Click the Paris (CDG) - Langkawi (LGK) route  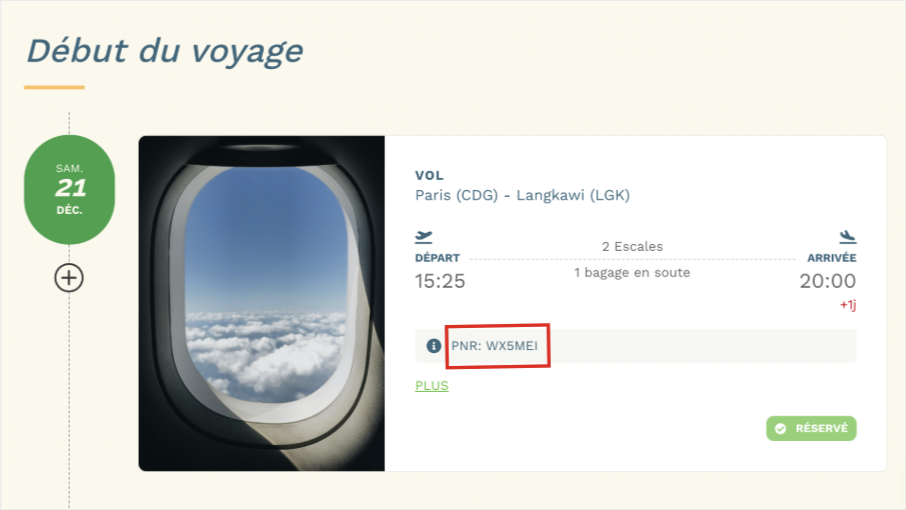pos(522,195)
